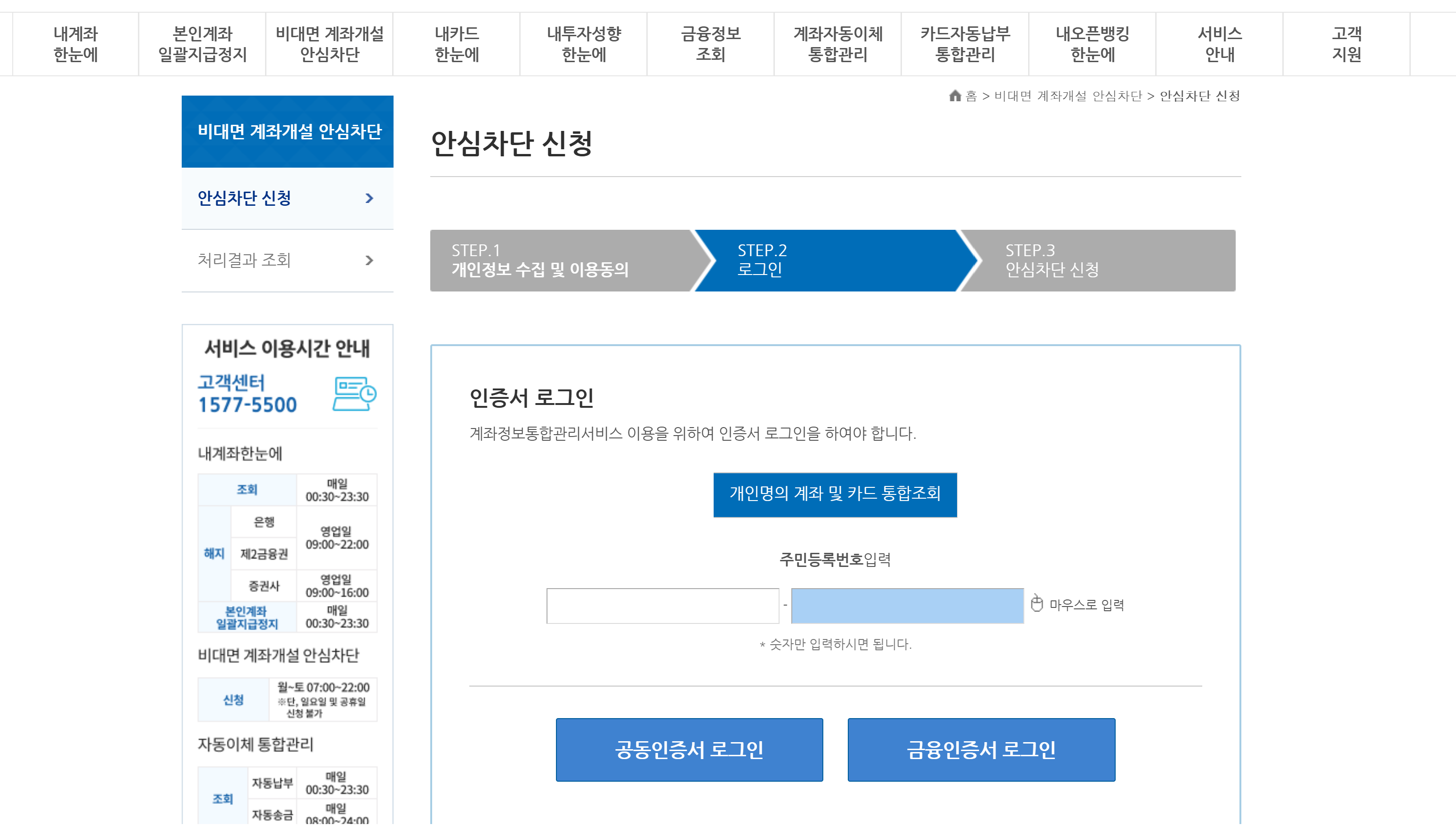Open 서비스 안내 in top navigation
This screenshot has height=825, width=1456.
pos(1219,44)
